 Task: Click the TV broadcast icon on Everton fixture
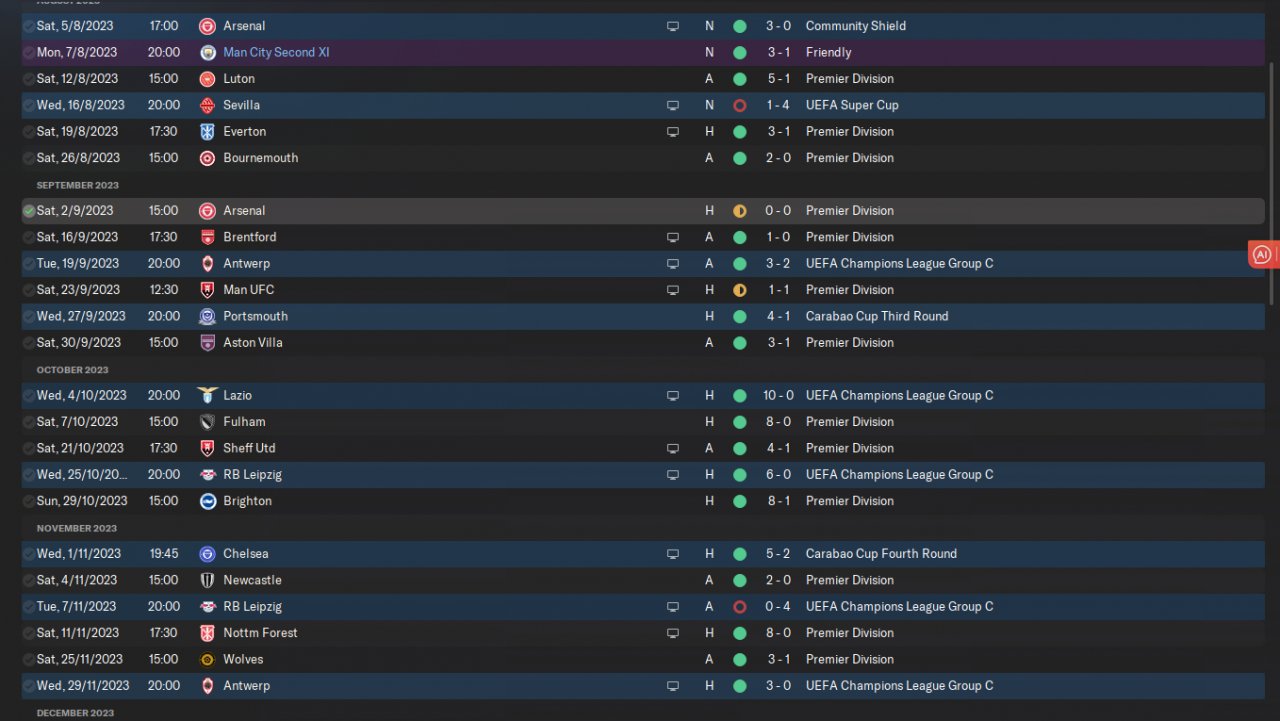click(x=673, y=131)
